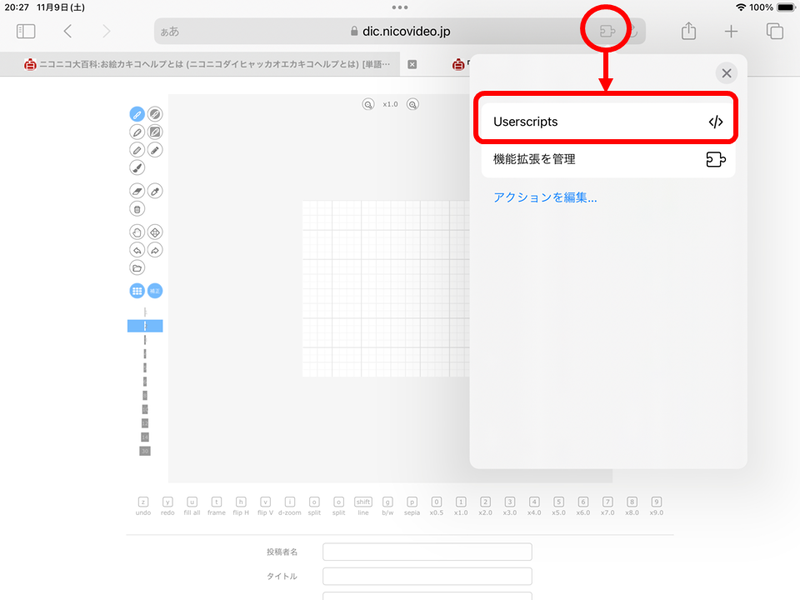Click the b/w shortcut key g

pyautogui.click(x=388, y=506)
